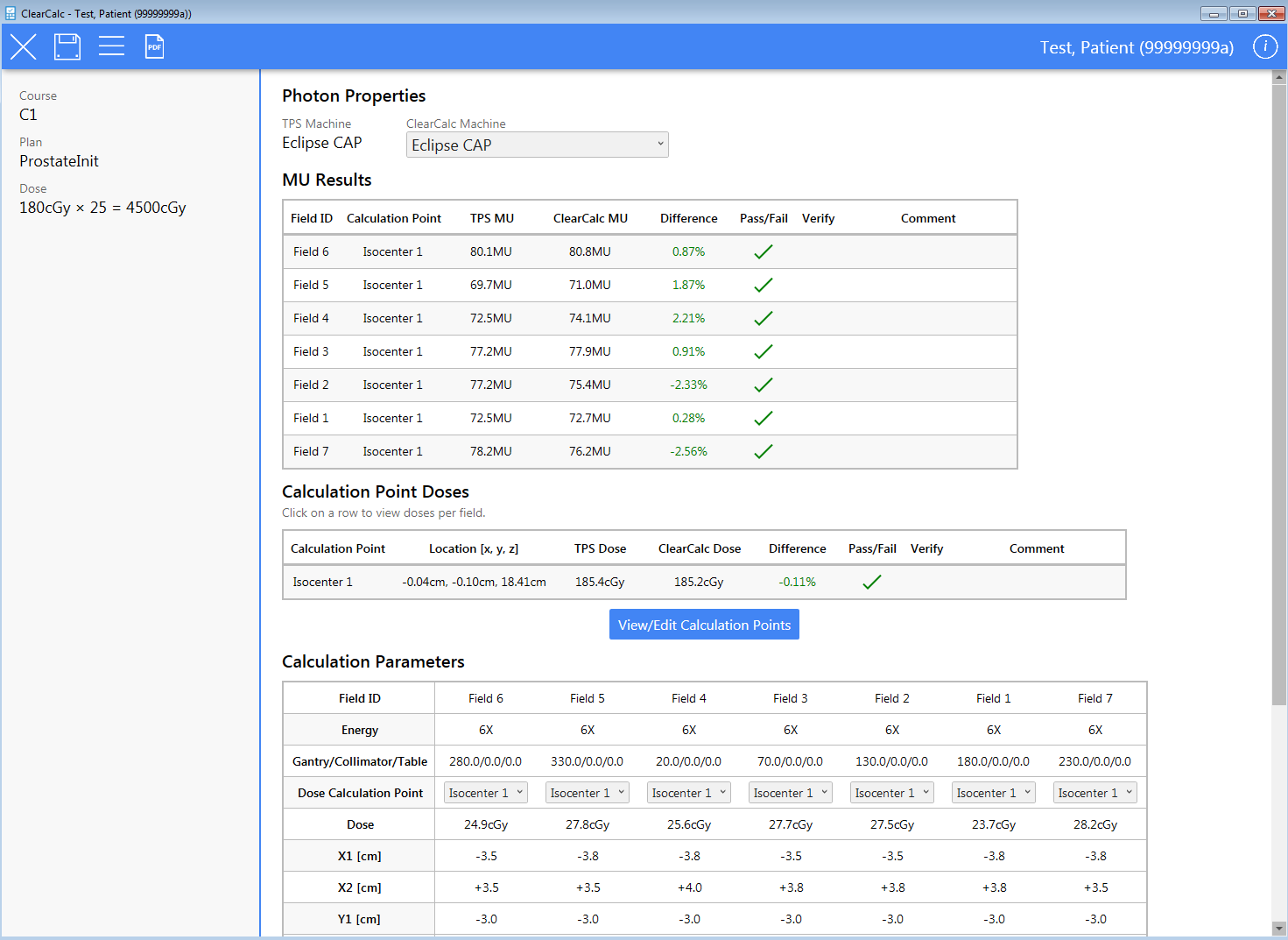The height and width of the screenshot is (940, 1288).
Task: Open Field 2 Dose Calculation Point dropdown
Action: 892,793
